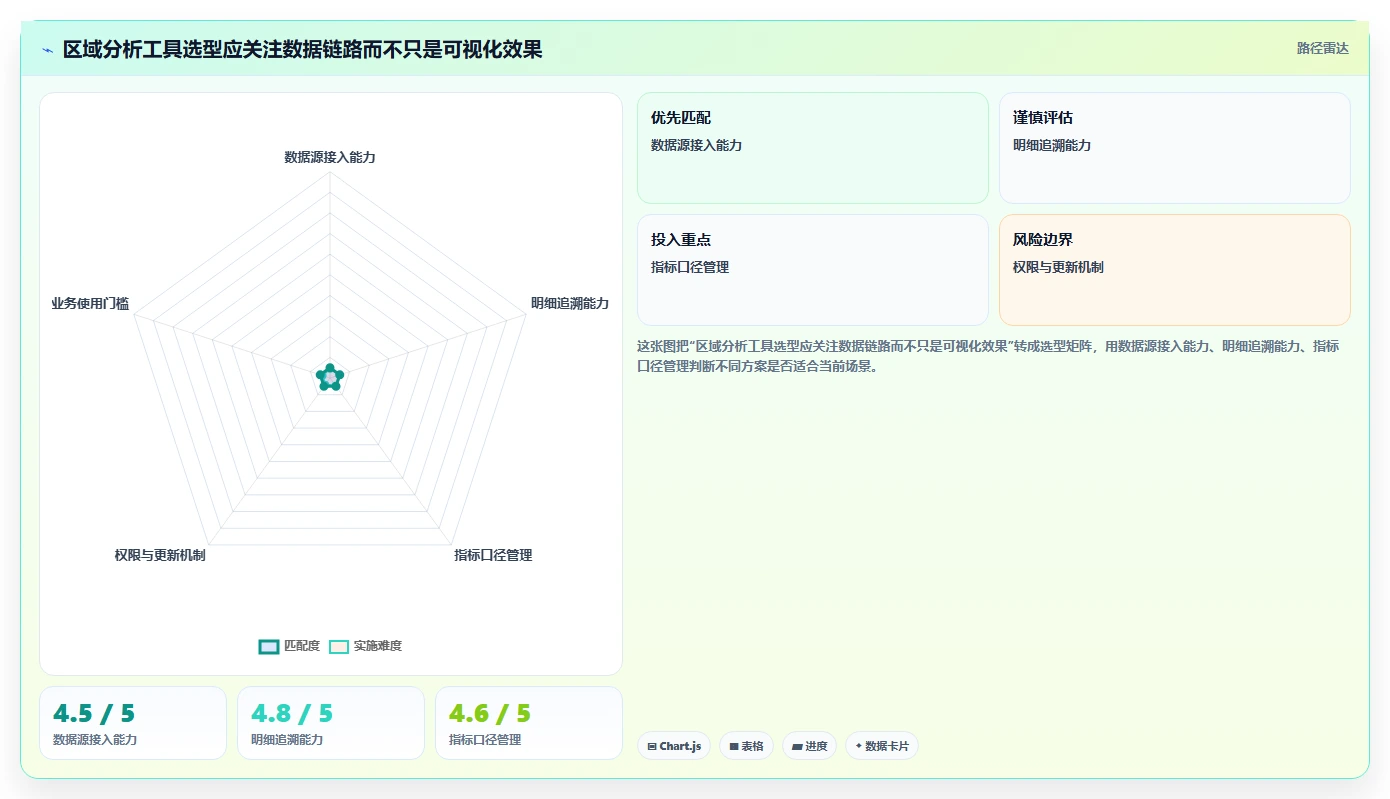The height and width of the screenshot is (799, 1390).
Task: Click the 实施难度 legend color box
Action: [339, 646]
